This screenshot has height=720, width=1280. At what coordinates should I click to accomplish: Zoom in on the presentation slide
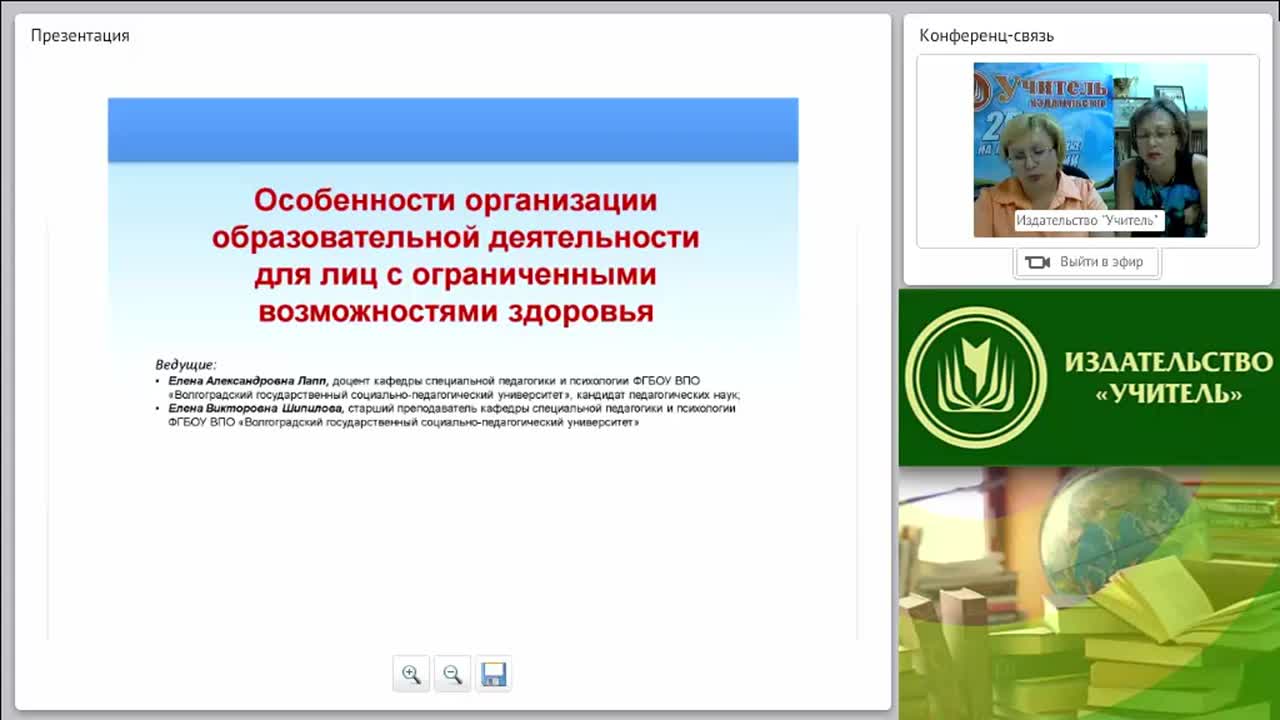click(x=411, y=674)
